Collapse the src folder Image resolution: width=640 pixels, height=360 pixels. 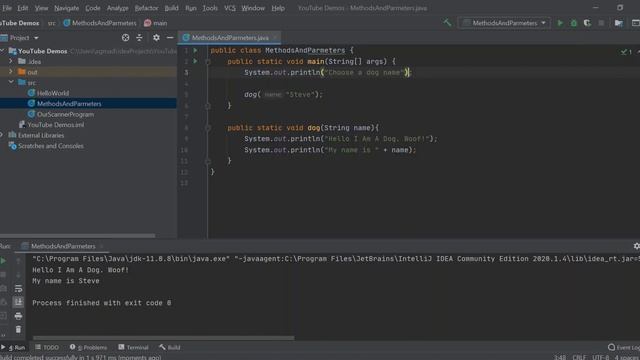pos(11,82)
